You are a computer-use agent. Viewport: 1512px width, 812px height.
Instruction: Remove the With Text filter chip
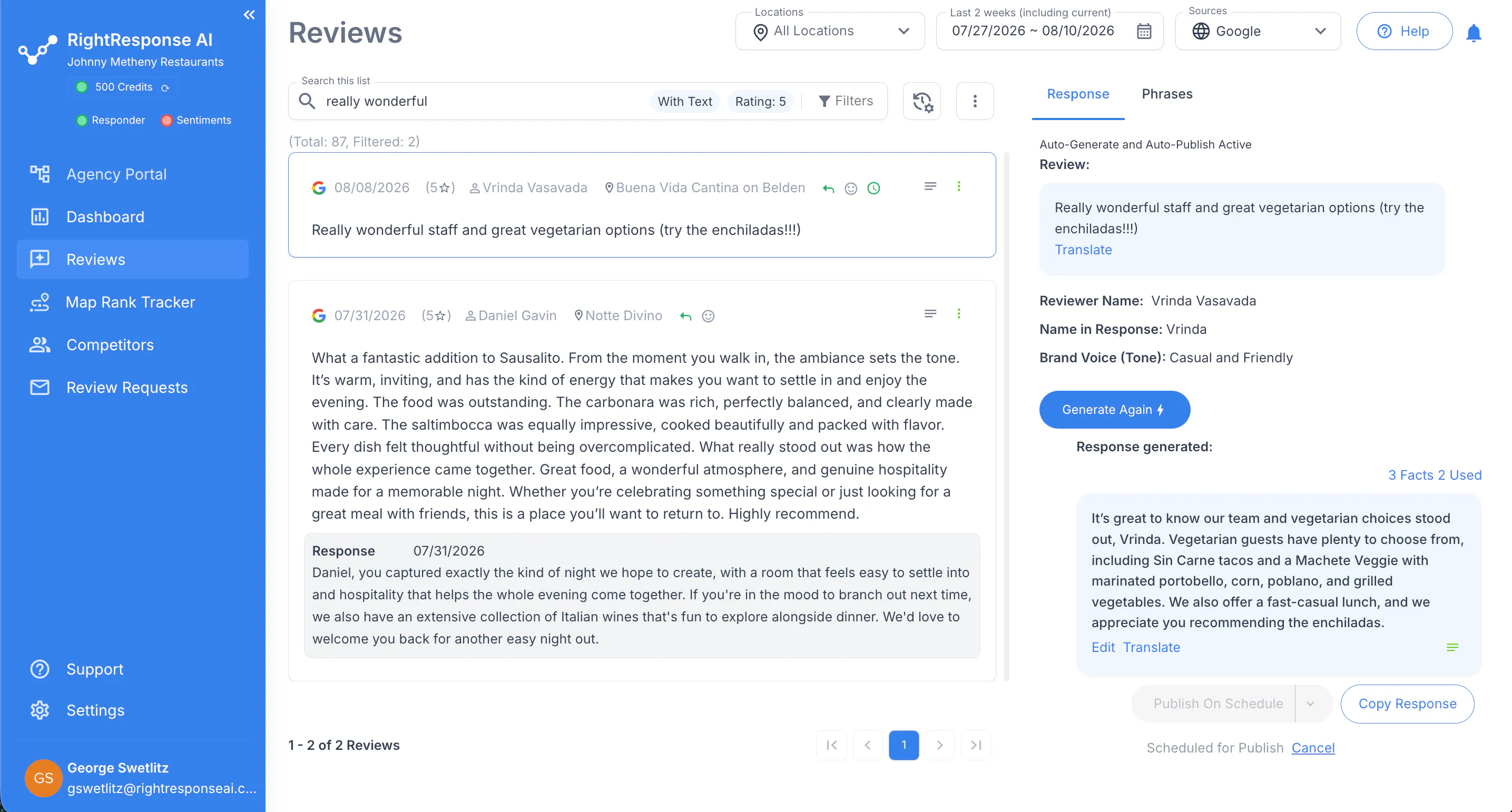pyautogui.click(x=684, y=102)
